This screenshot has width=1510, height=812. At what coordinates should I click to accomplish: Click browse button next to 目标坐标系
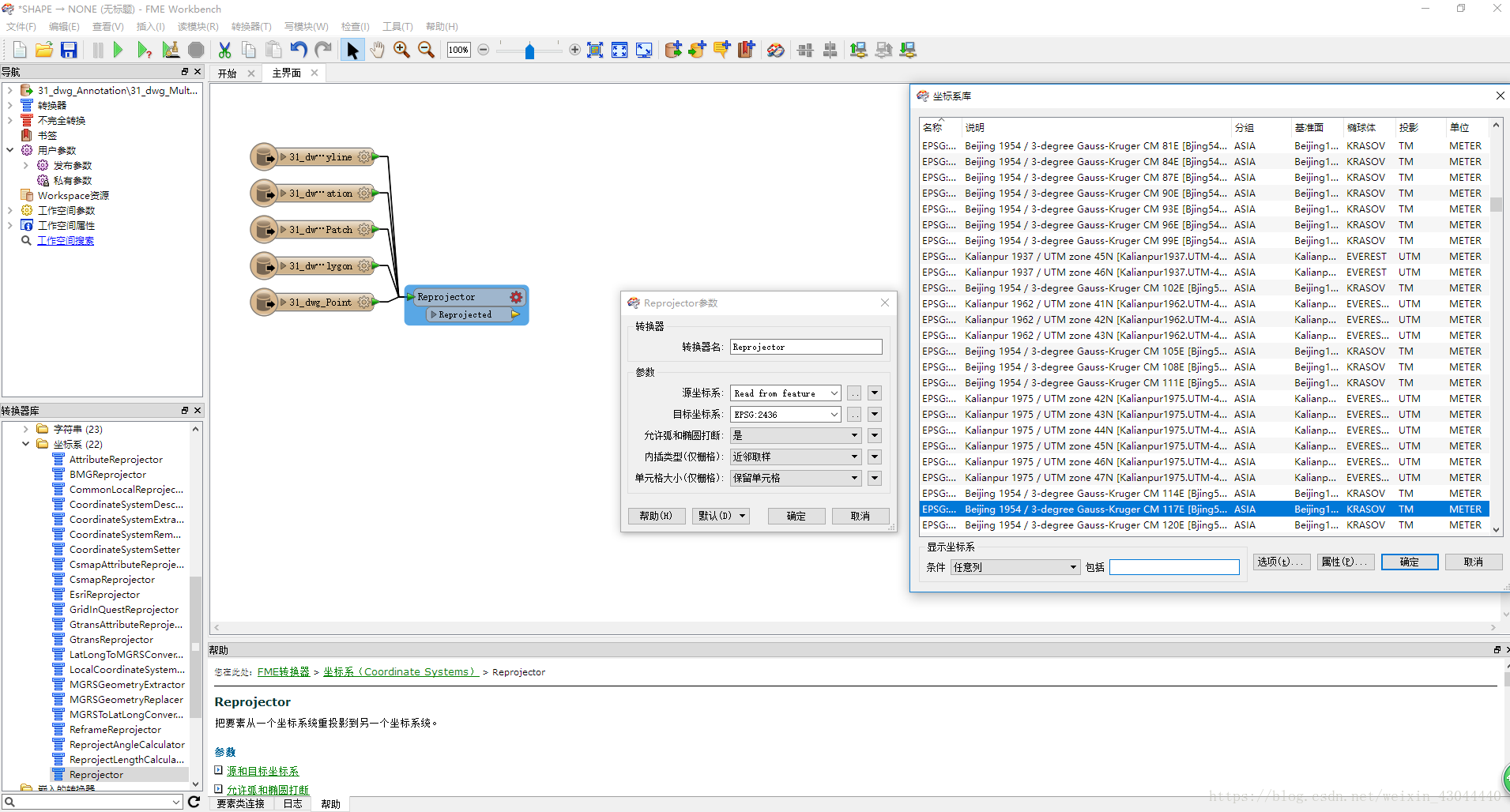tap(854, 415)
